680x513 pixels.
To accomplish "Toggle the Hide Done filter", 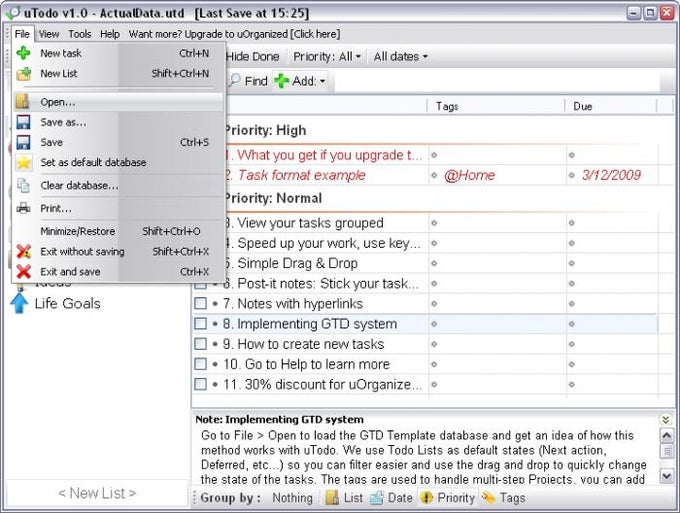I will tap(252, 56).
